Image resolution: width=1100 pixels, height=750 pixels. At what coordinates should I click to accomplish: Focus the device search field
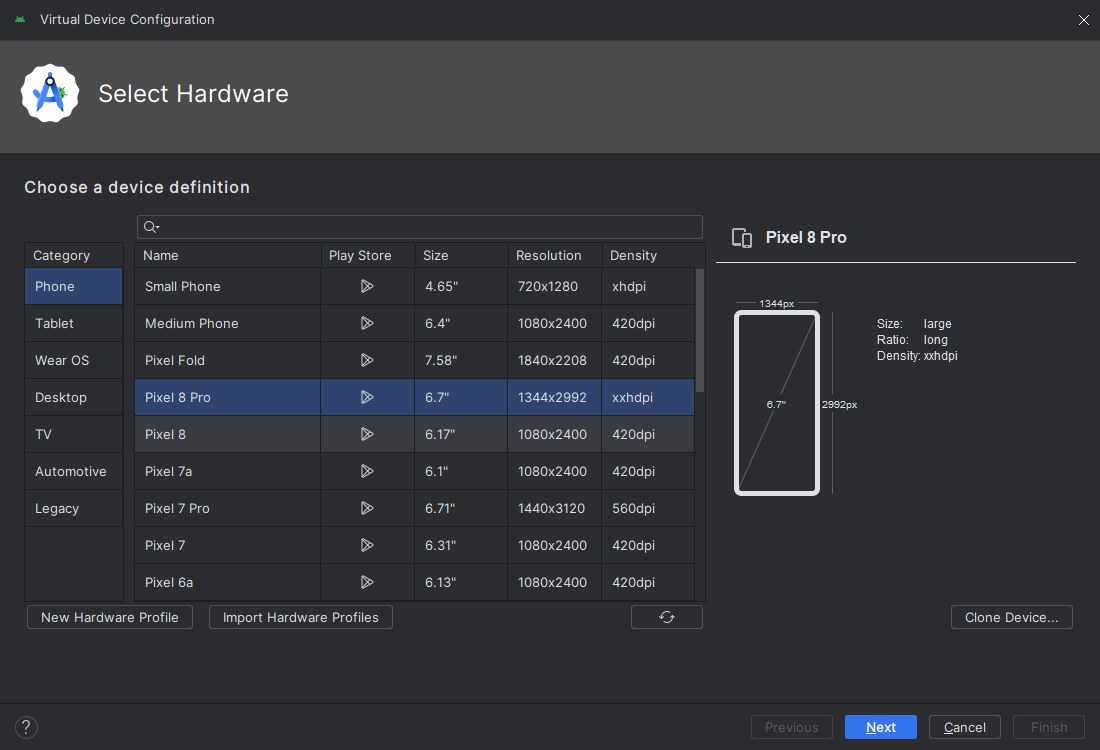[x=430, y=227]
